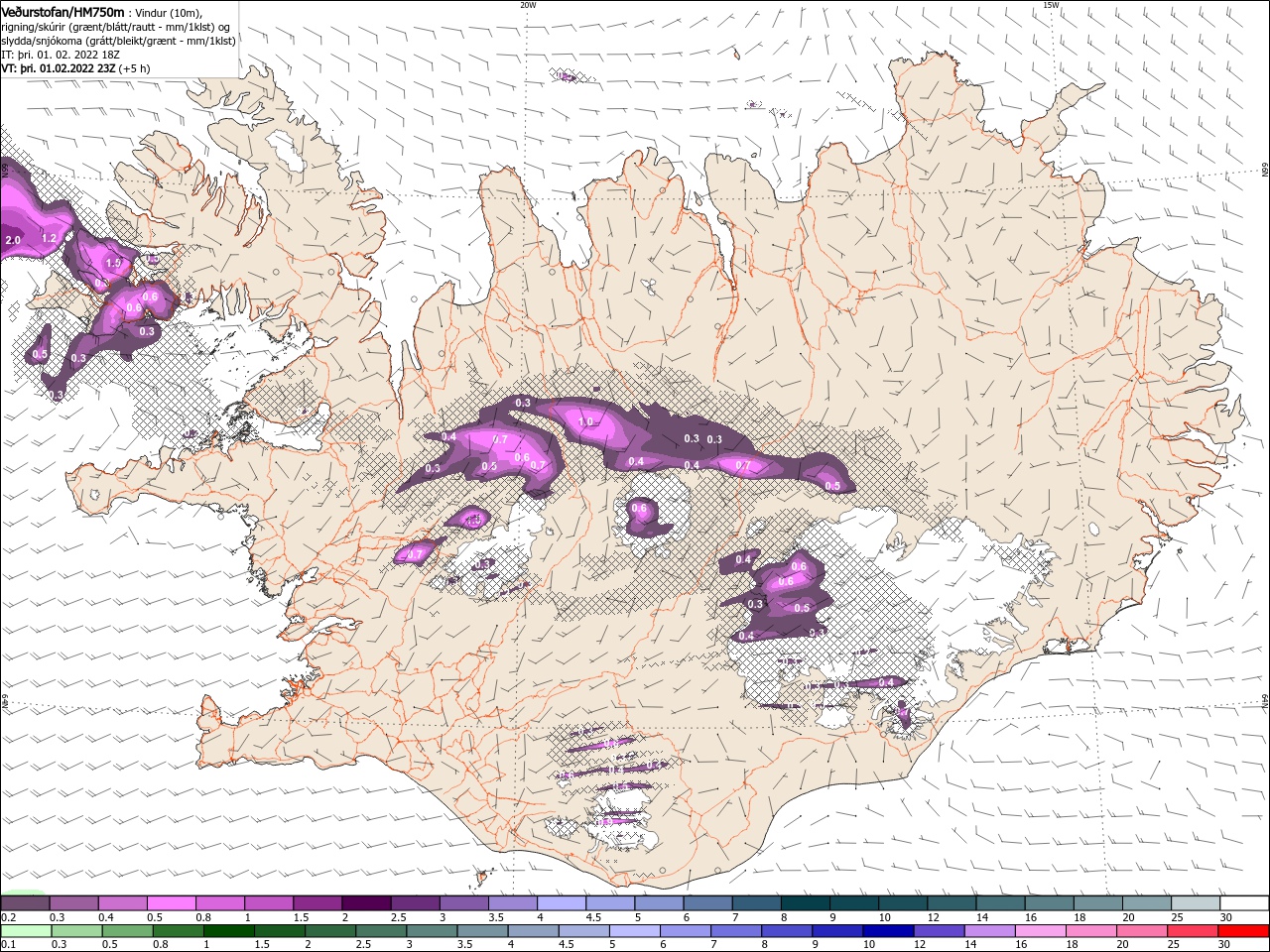Click the '1.0' value in the central snow band
This screenshot has width=1270, height=952.
click(x=585, y=421)
